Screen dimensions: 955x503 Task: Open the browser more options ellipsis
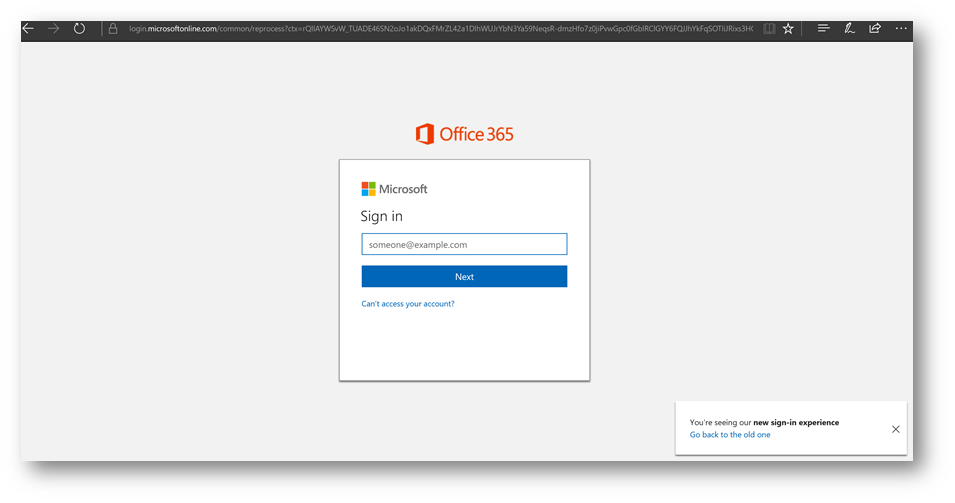click(x=901, y=29)
